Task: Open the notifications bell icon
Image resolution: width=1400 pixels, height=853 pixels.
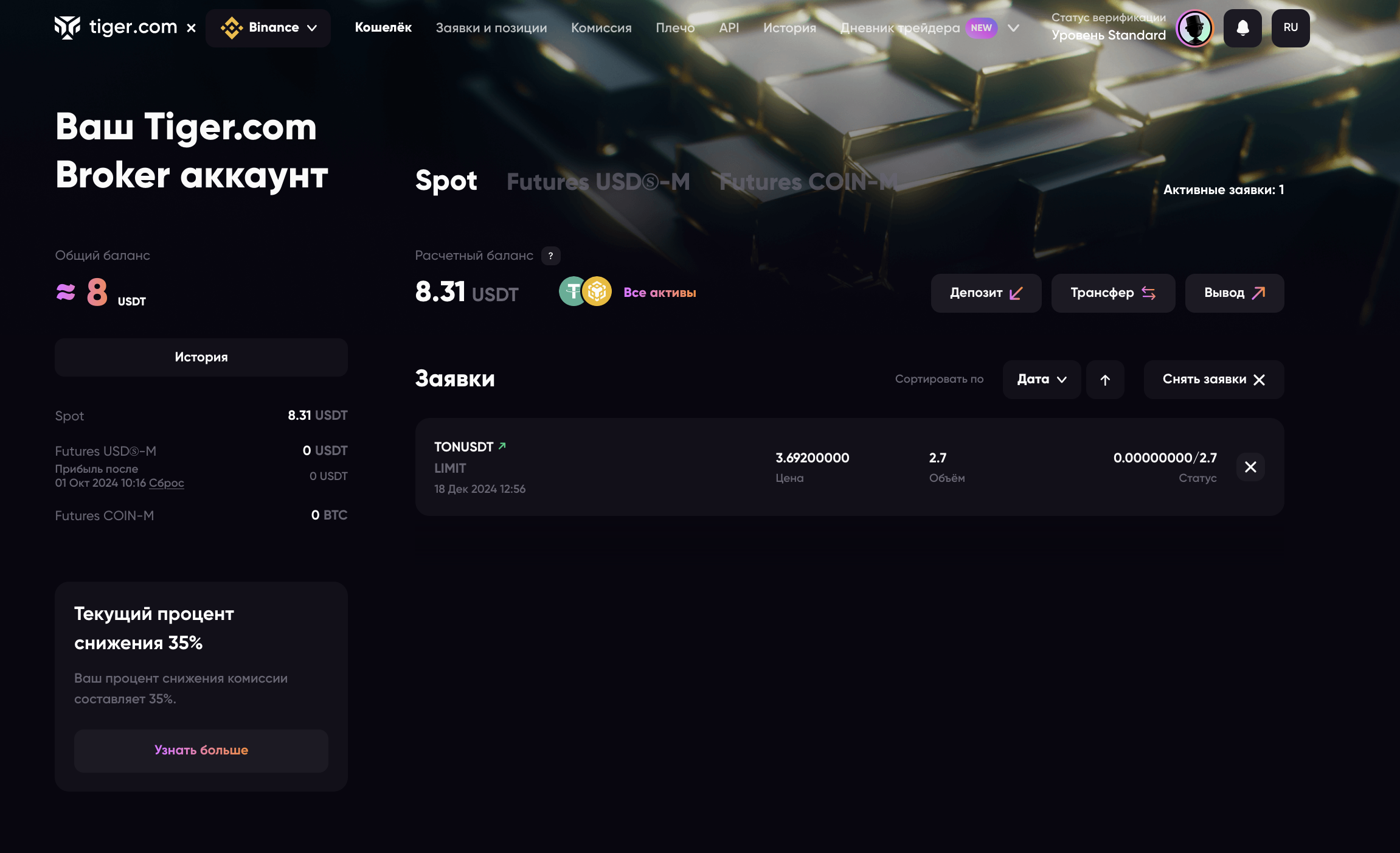Action: (1242, 28)
